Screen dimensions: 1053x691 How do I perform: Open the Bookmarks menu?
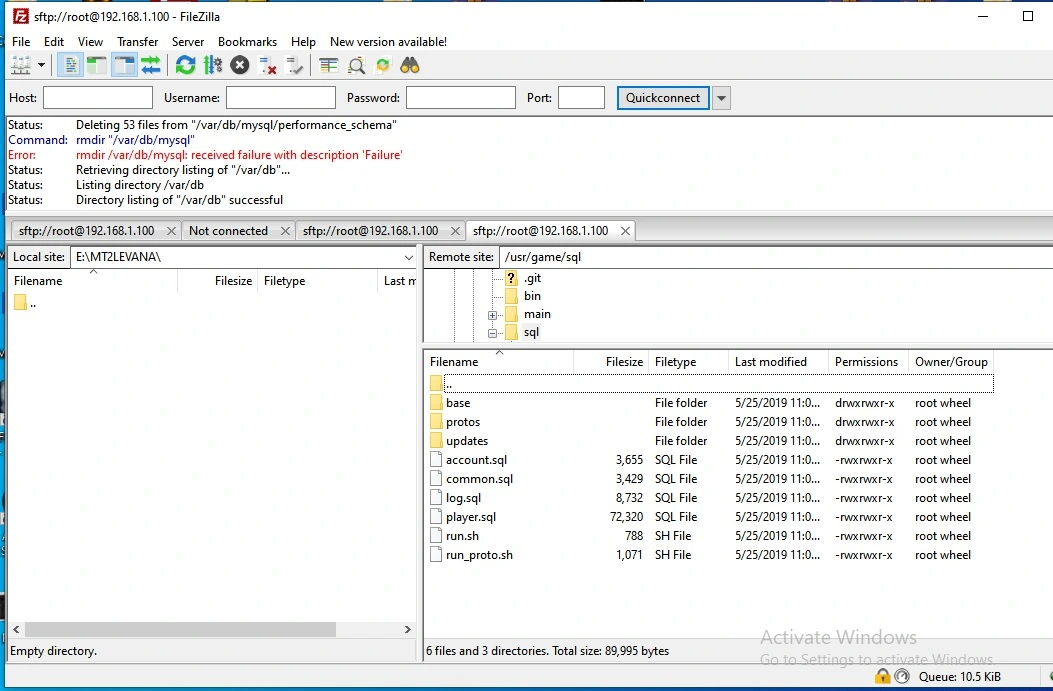click(x=247, y=42)
